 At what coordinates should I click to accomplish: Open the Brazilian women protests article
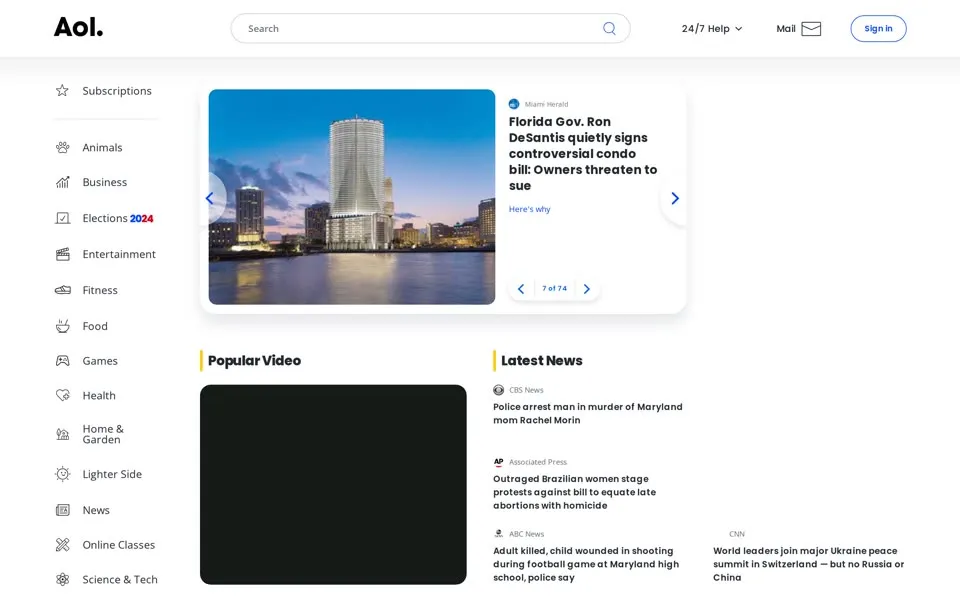(x=574, y=492)
